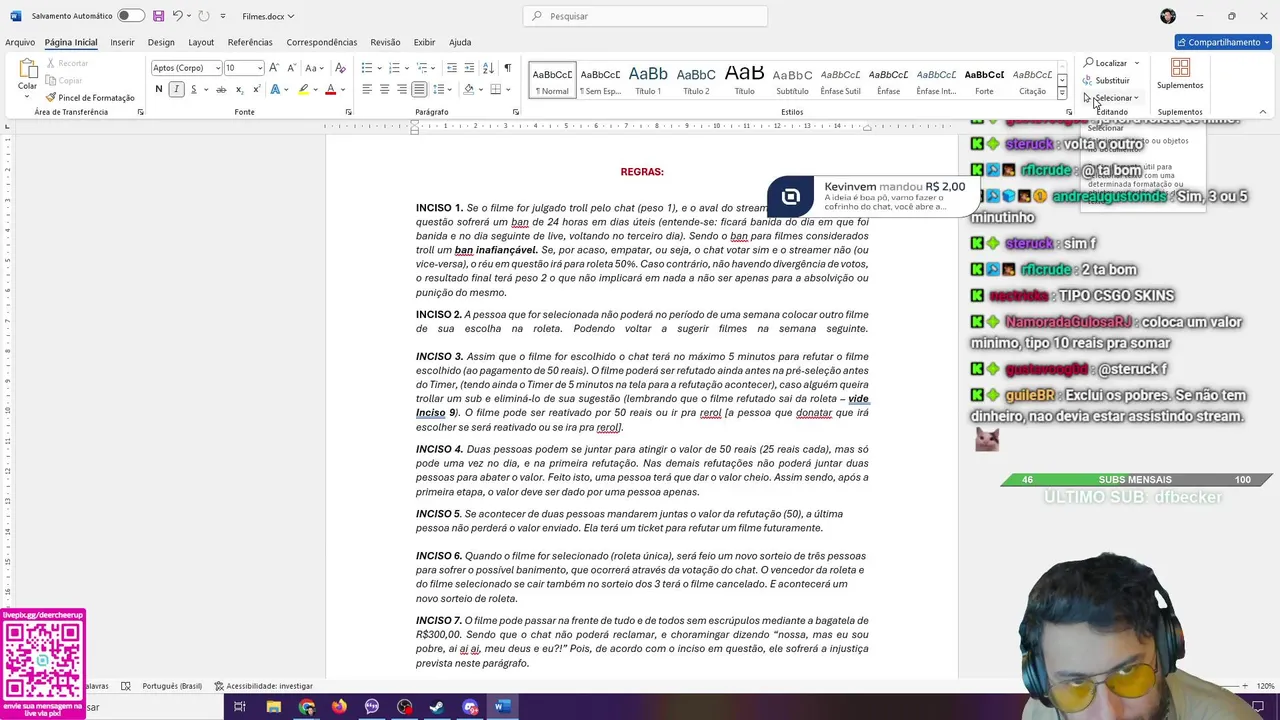Viewport: 1280px width, 720px height.
Task: Click Substituir replace command
Action: (1106, 80)
